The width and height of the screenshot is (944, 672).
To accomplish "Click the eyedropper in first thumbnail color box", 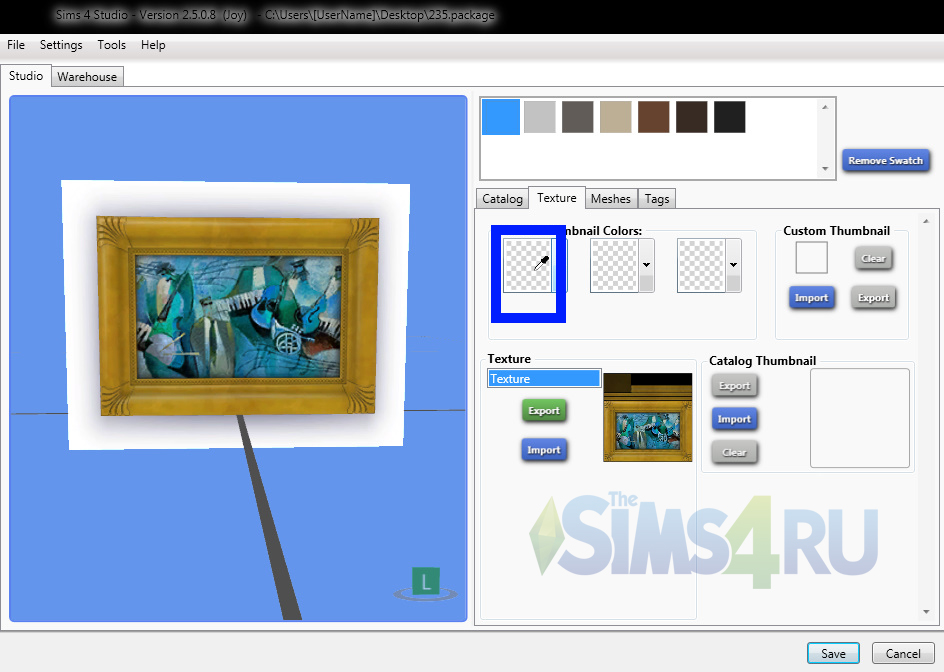I will (x=541, y=264).
